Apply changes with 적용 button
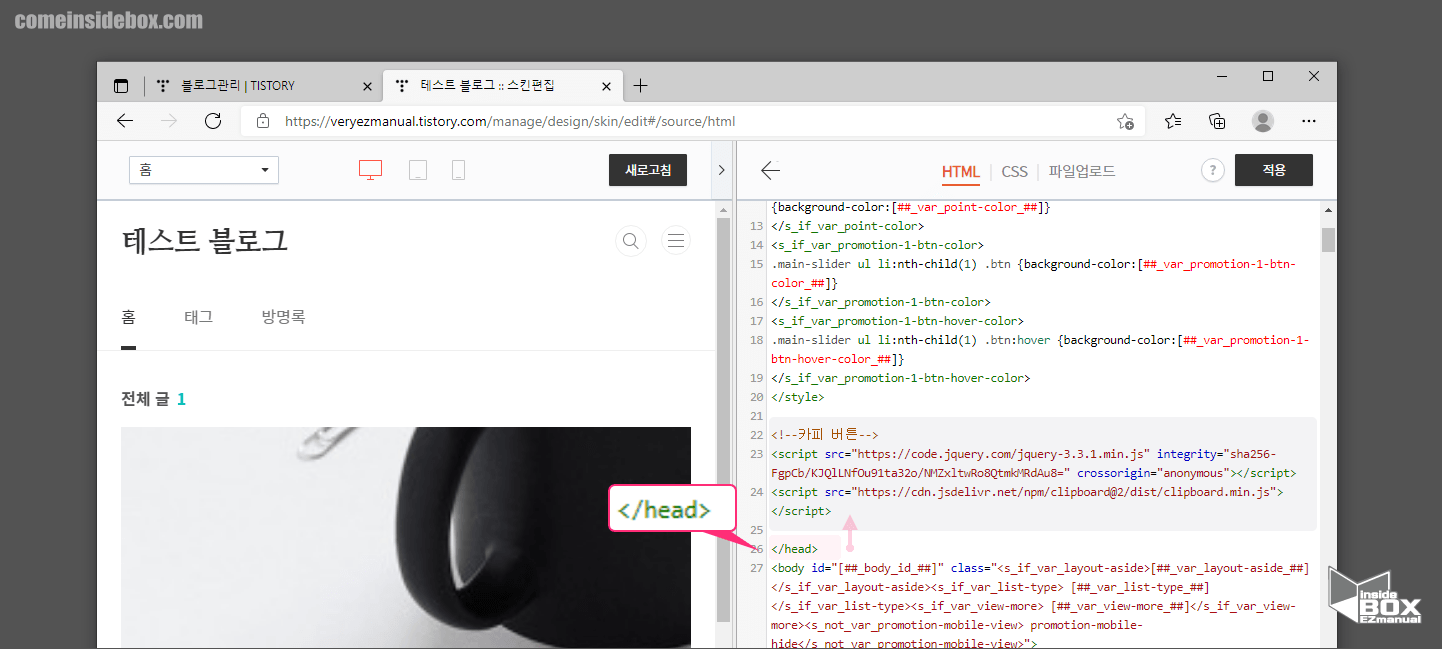 [1274, 170]
